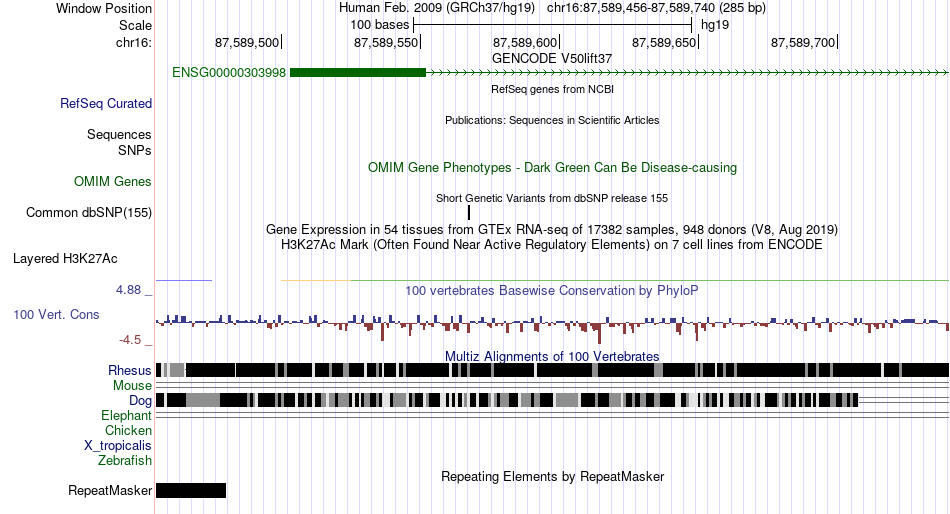Image resolution: width=950 pixels, height=514 pixels.
Task: Click the 87,589,500 ruler position
Action: tap(247, 42)
